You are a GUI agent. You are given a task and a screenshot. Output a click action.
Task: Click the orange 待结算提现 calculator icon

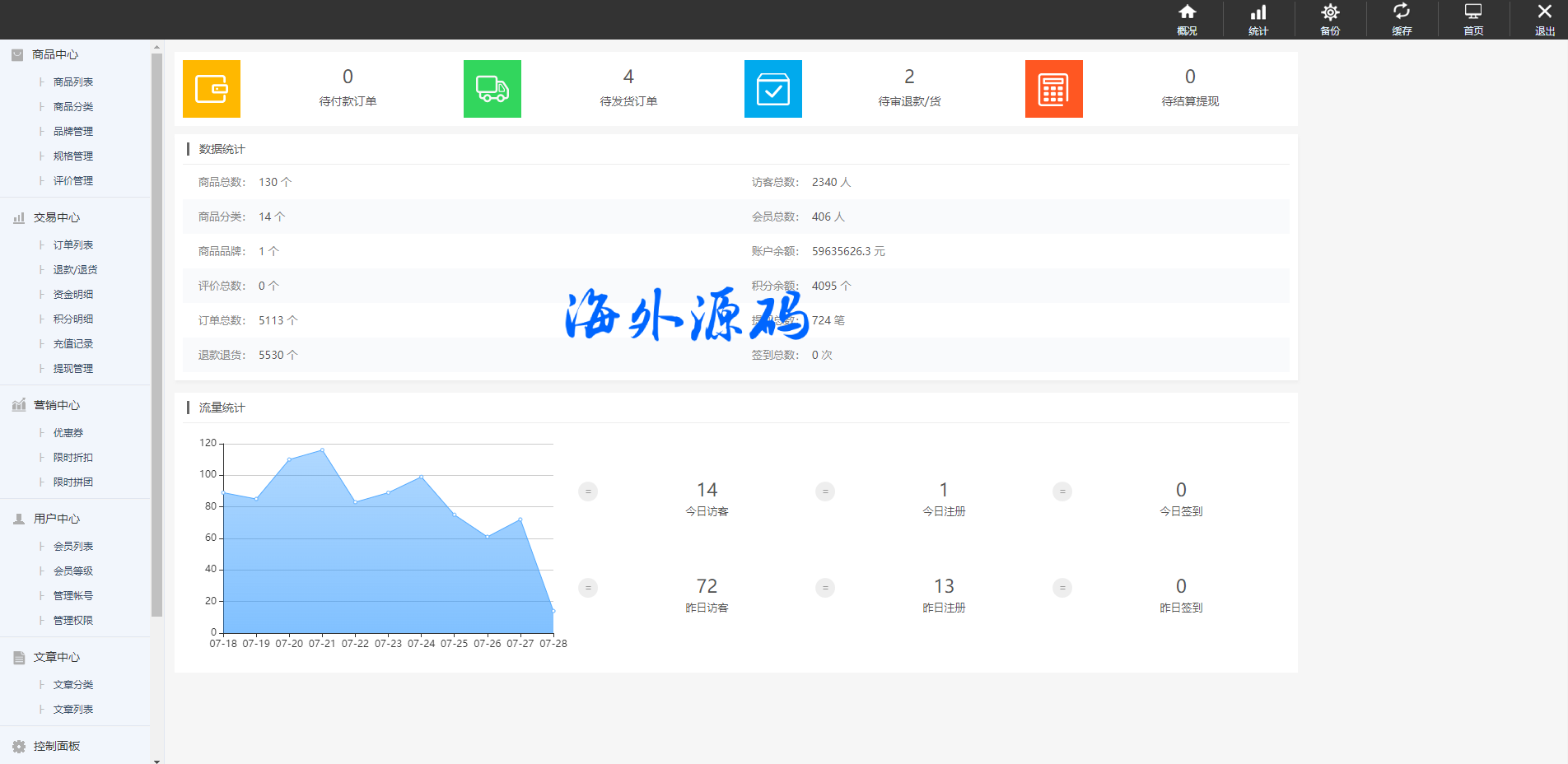click(x=1054, y=89)
